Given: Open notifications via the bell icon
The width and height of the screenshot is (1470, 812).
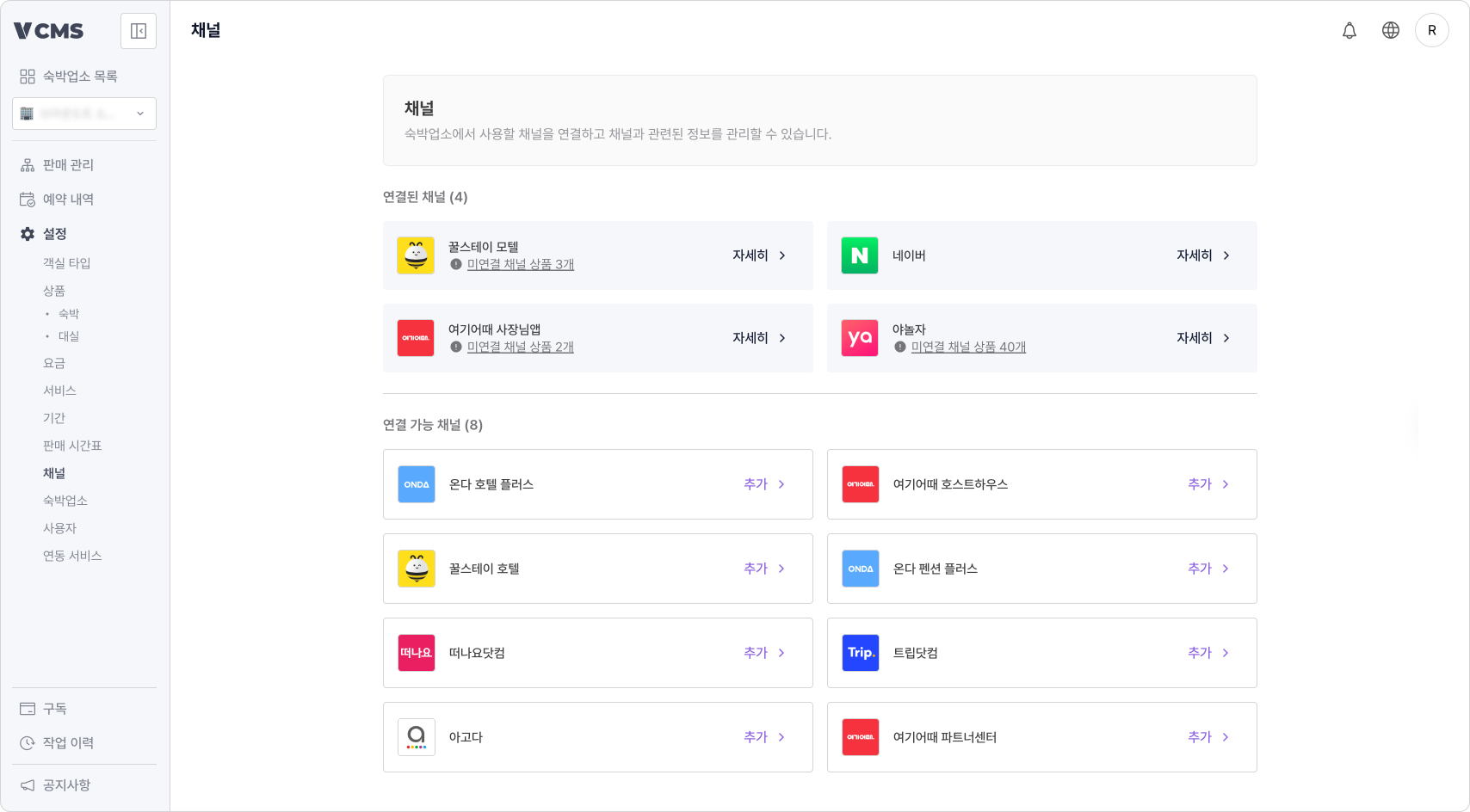Looking at the screenshot, I should click(x=1350, y=30).
